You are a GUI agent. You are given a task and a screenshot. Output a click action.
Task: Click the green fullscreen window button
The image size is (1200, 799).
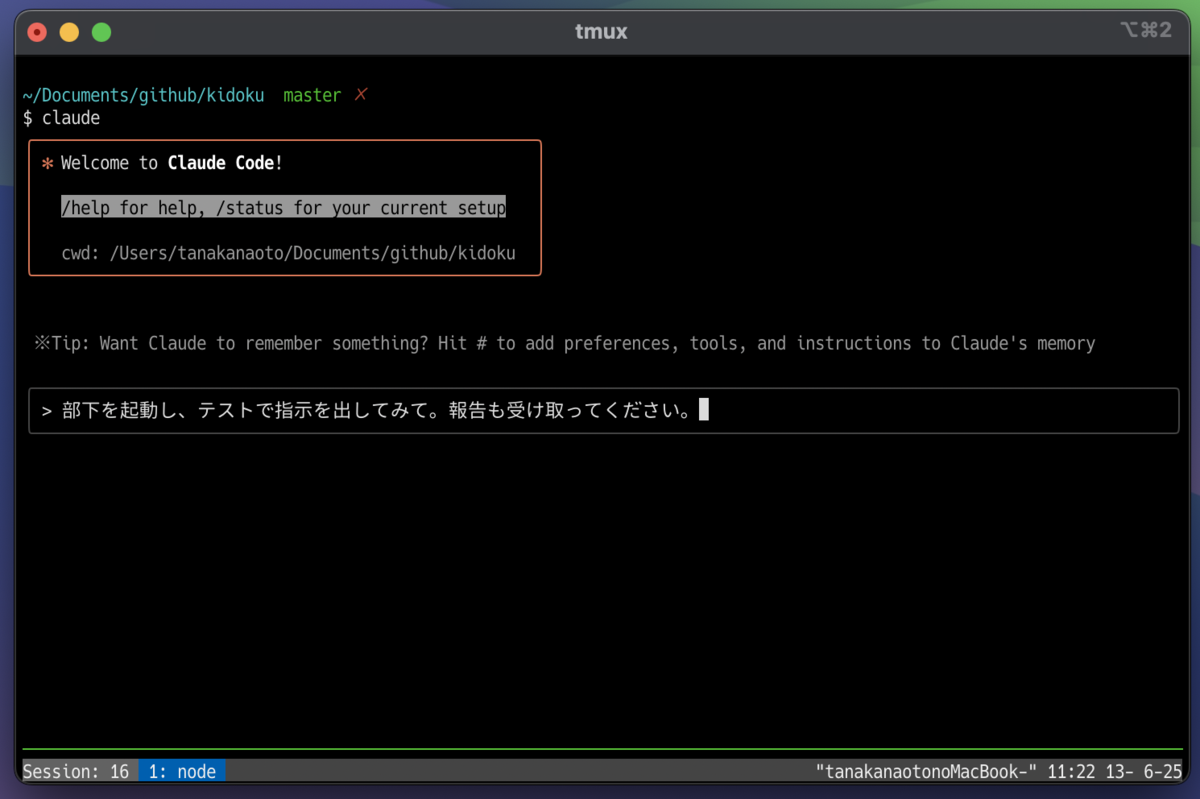pos(101,32)
